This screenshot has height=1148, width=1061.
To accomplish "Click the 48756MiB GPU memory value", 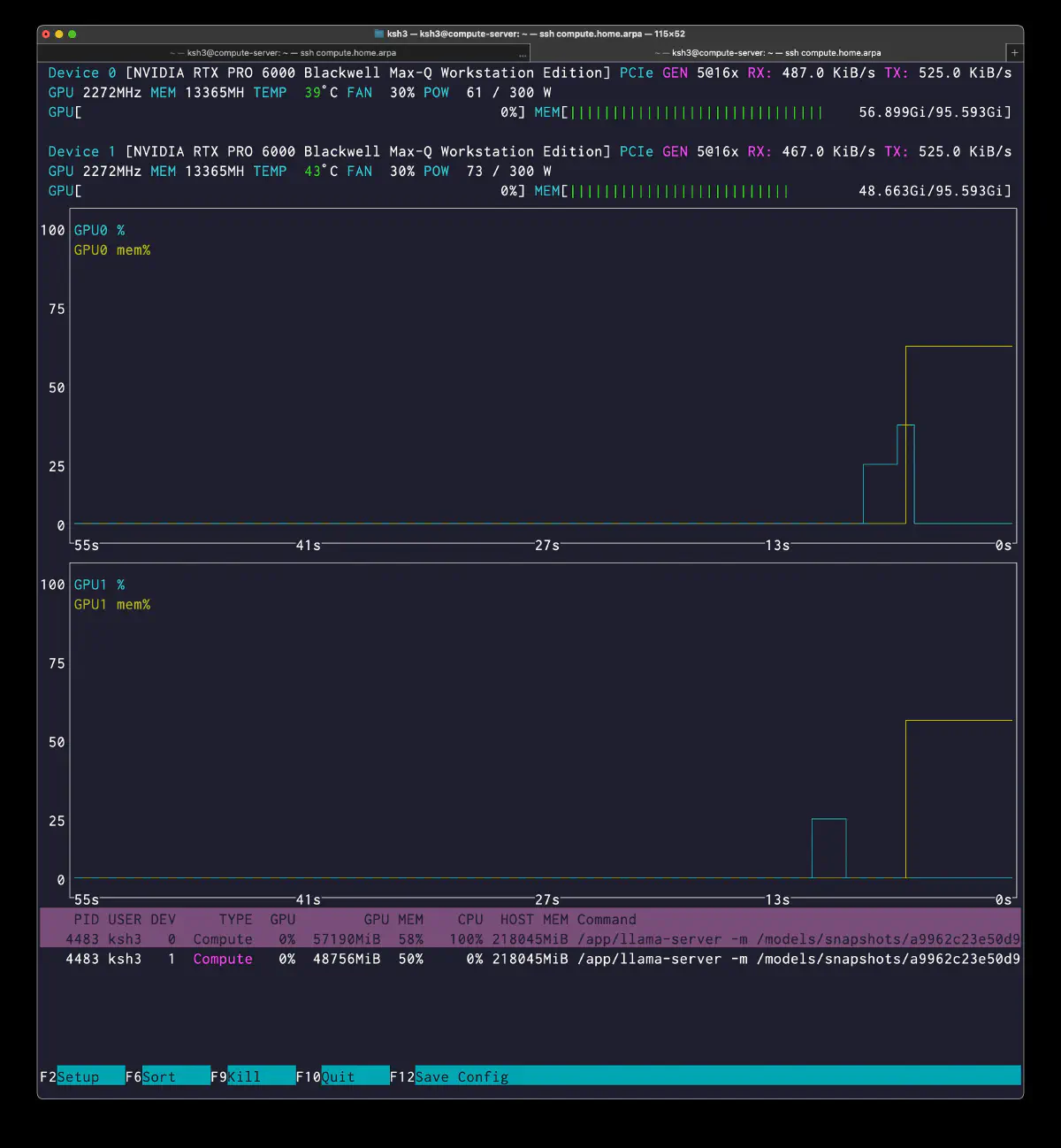I will [x=347, y=959].
